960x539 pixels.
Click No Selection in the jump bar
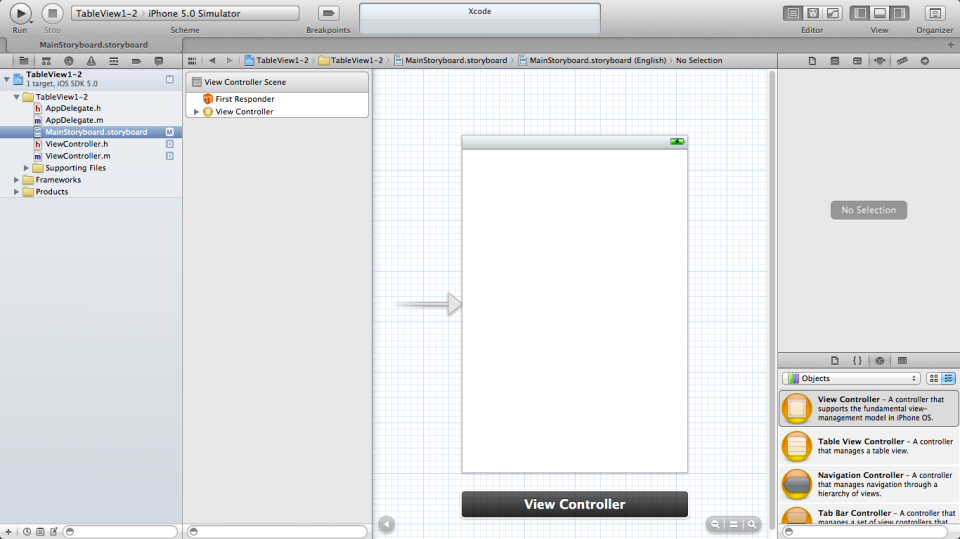(699, 61)
